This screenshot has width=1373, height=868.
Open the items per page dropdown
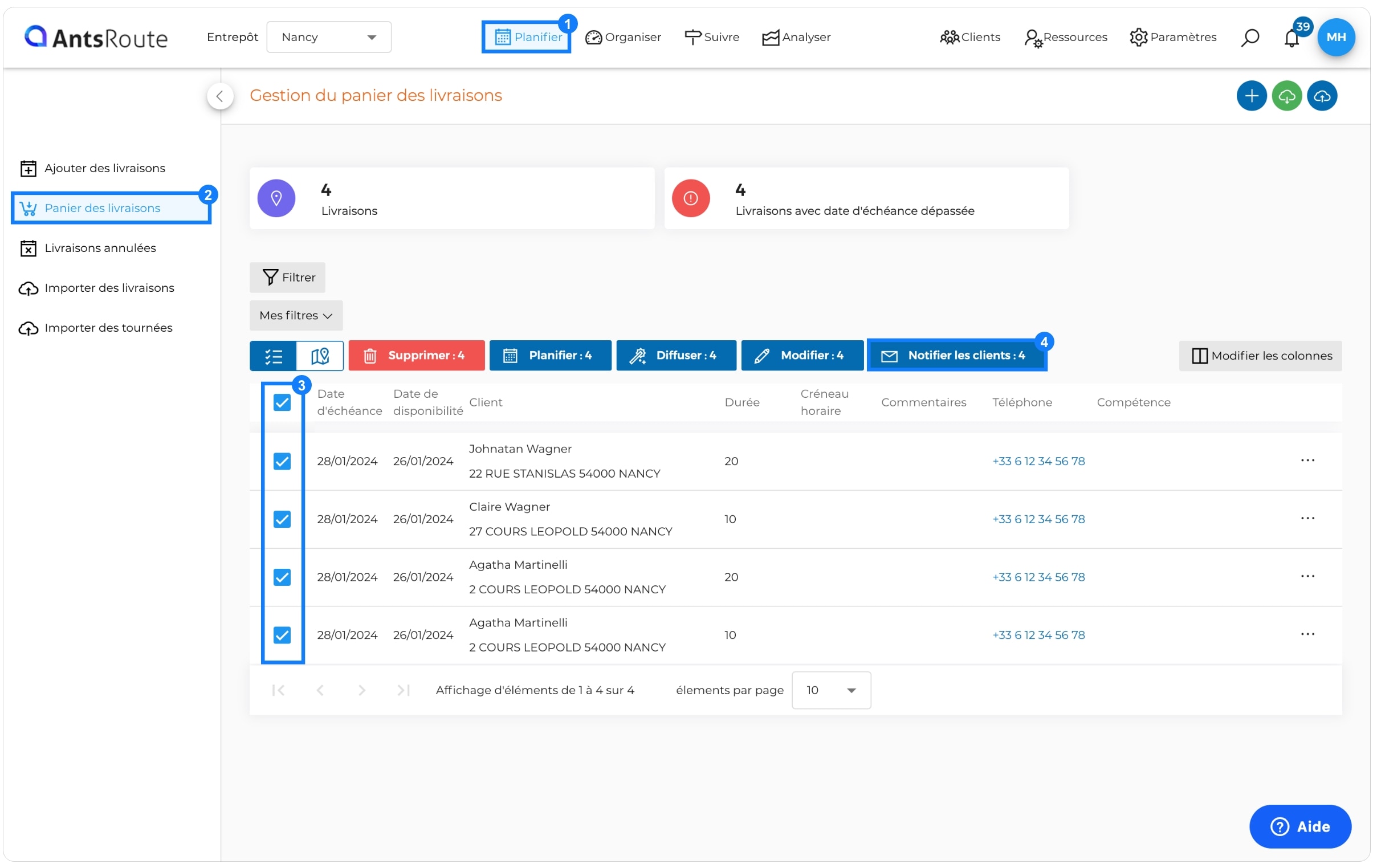(831, 690)
